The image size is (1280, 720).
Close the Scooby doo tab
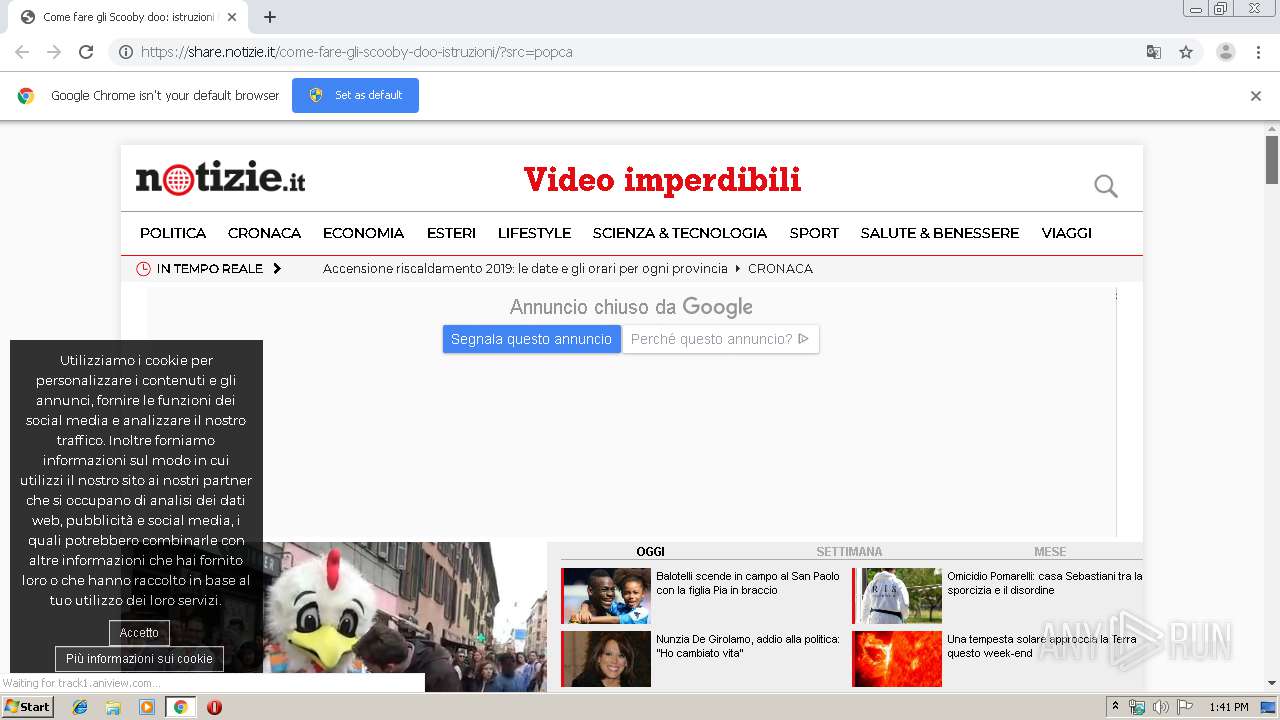click(x=232, y=17)
